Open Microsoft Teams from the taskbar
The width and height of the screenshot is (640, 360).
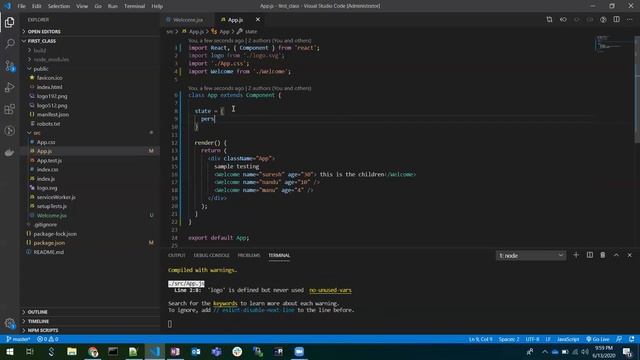point(216,352)
